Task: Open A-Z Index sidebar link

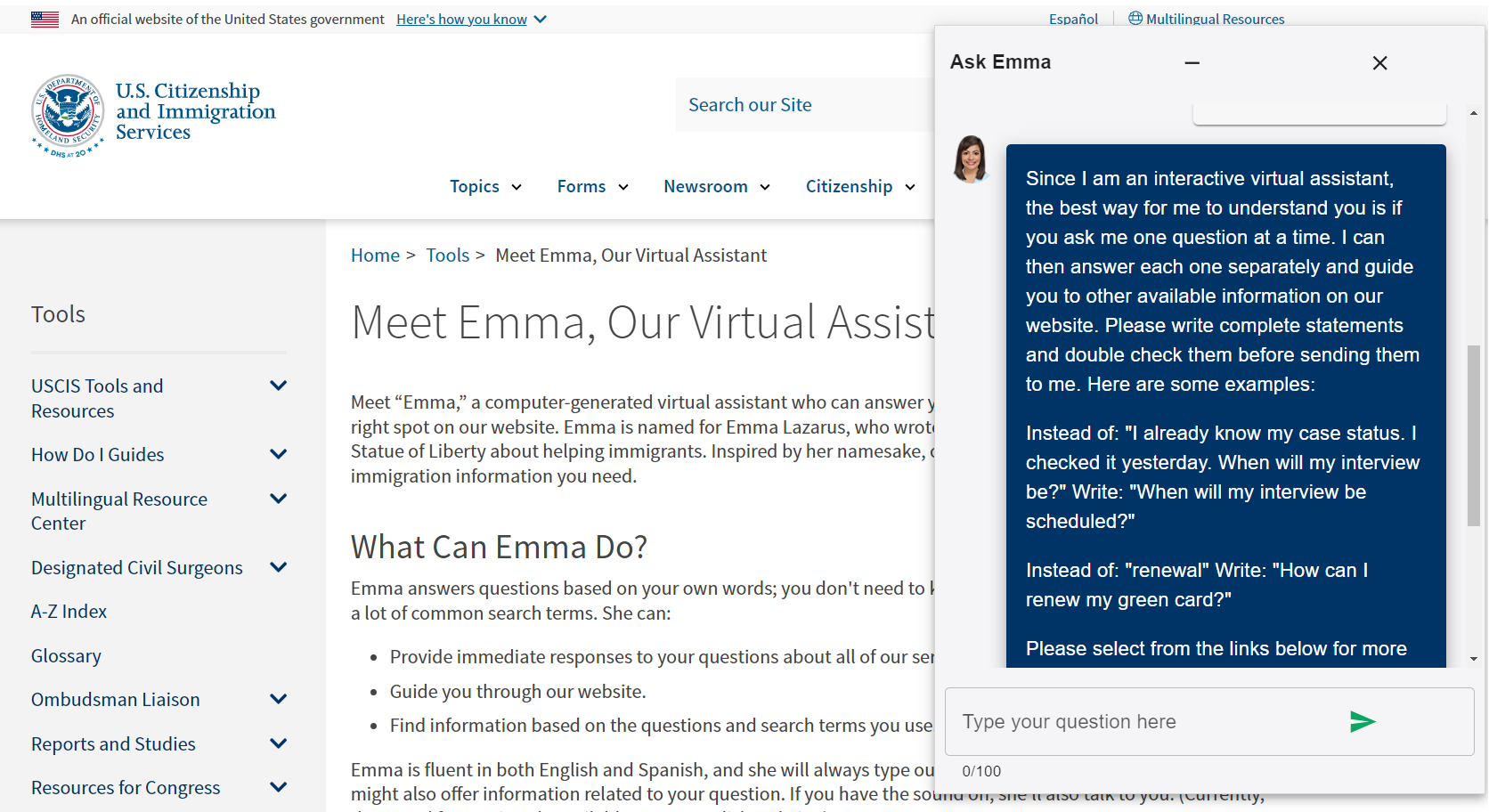Action: pyautogui.click(x=69, y=612)
